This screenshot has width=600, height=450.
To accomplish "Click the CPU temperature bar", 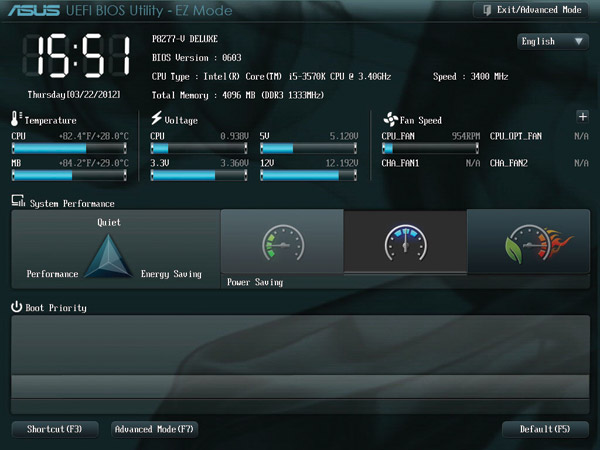I will 69,148.
